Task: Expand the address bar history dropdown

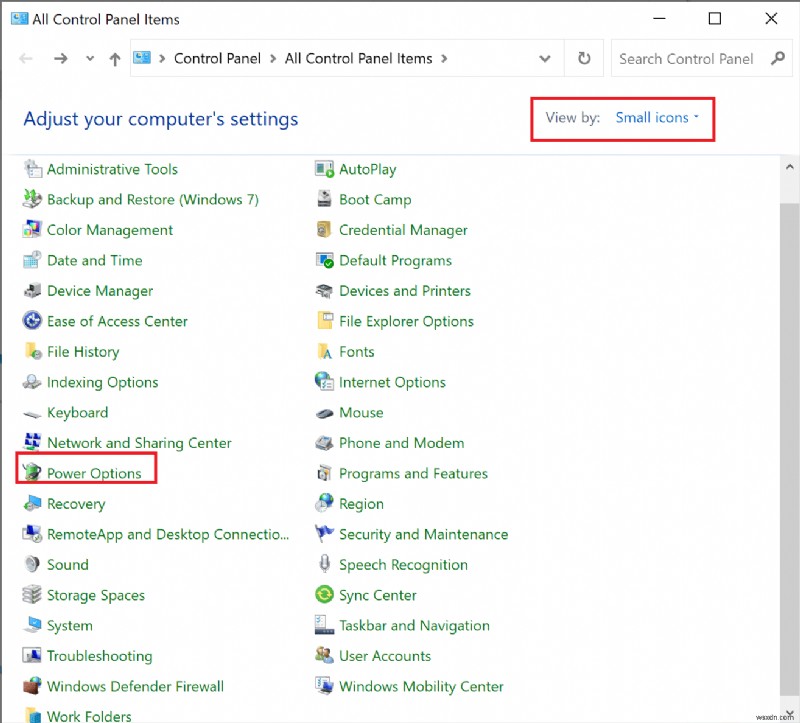Action: [x=544, y=59]
